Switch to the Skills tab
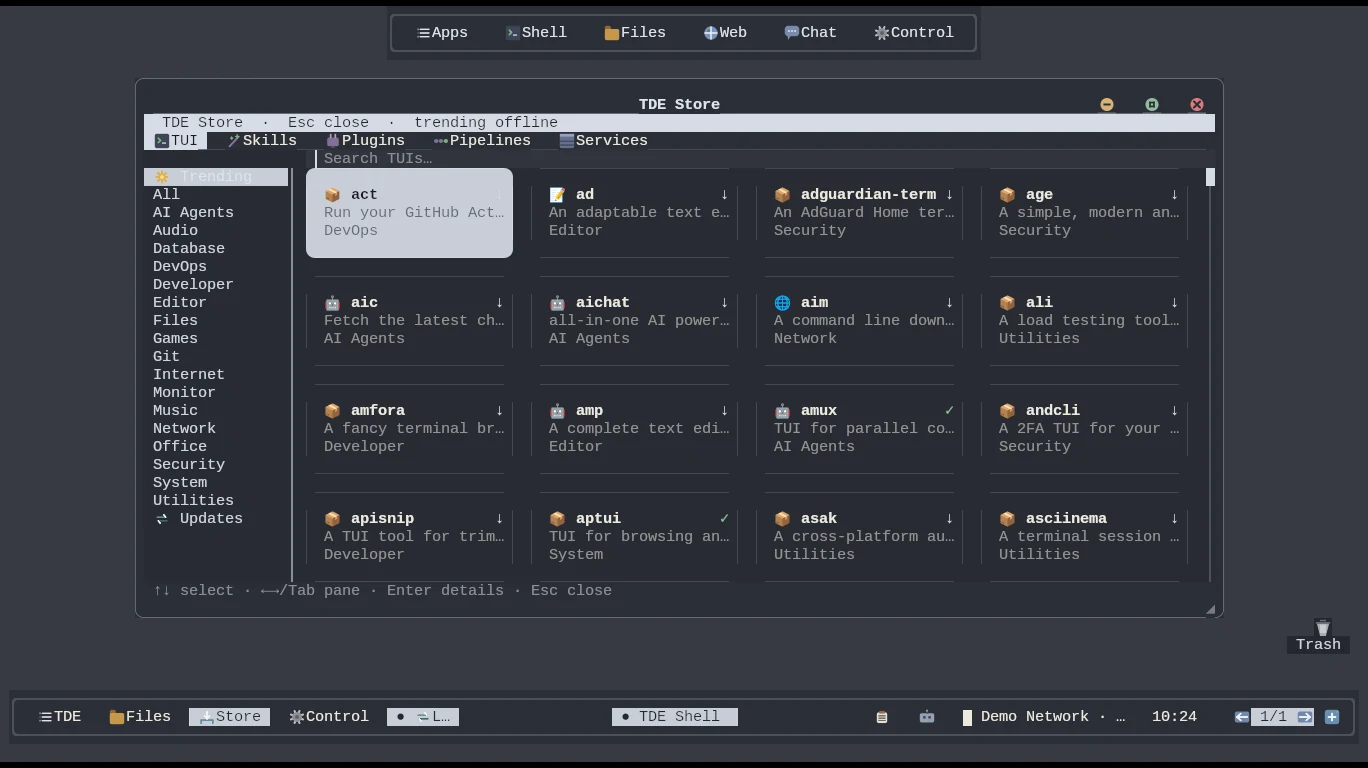Image resolution: width=1368 pixels, height=768 pixels. pos(262,141)
